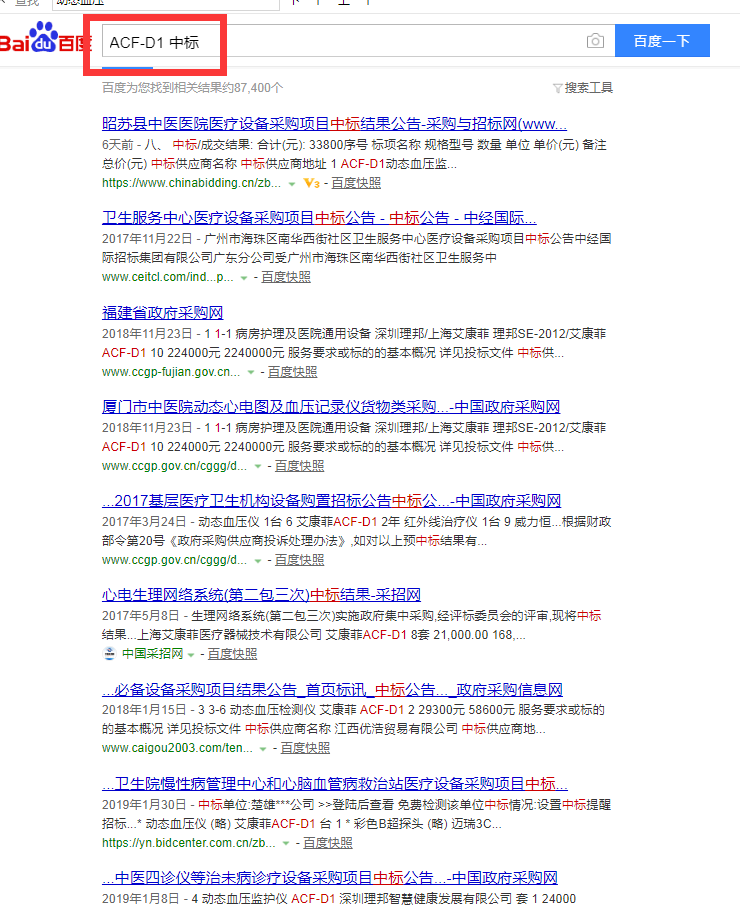The height and width of the screenshot is (907, 740).
Task: Open the 厦门市中医院动态心电图 result
Action: pos(331,407)
